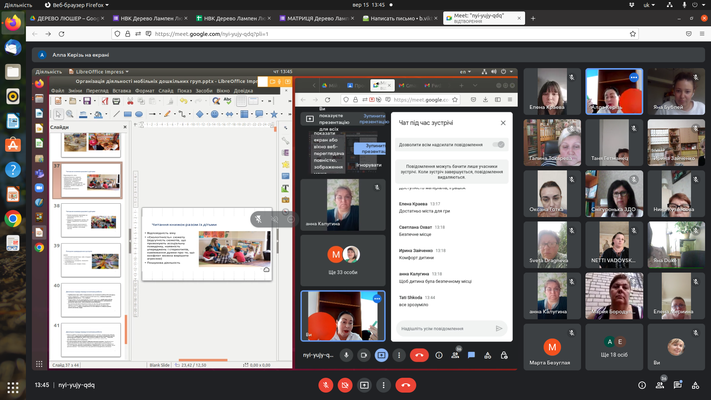
Task: Bookmark this page with the star icon
Action: [633, 34]
